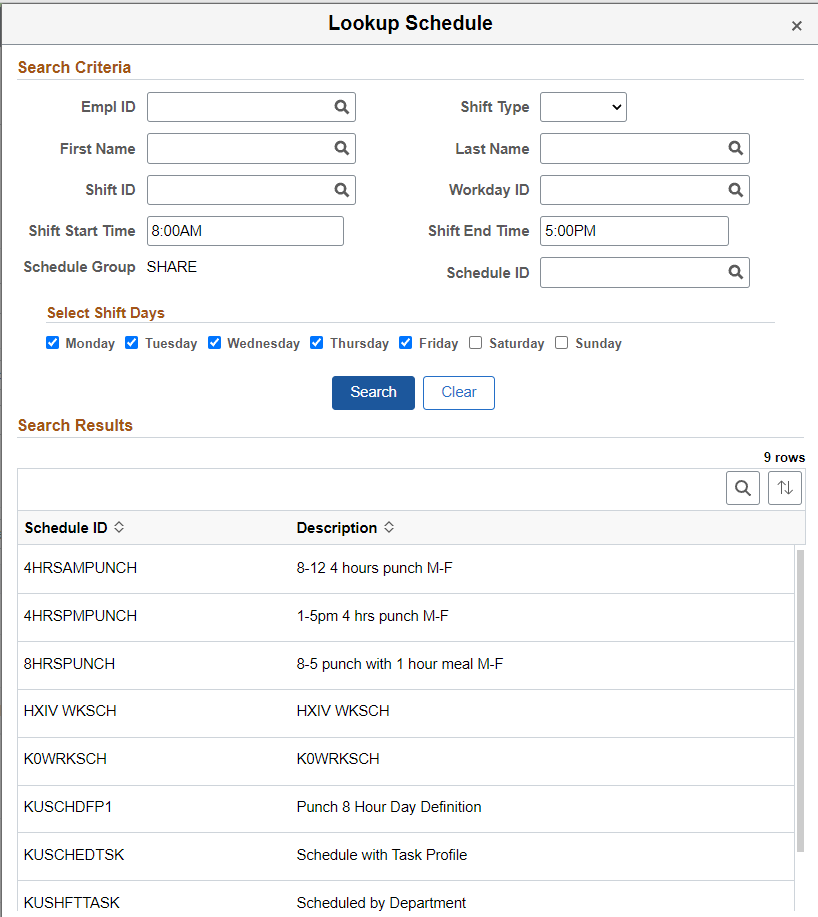Open the First Name lookup icon
Screen dimensions: 818x917
click(x=342, y=148)
